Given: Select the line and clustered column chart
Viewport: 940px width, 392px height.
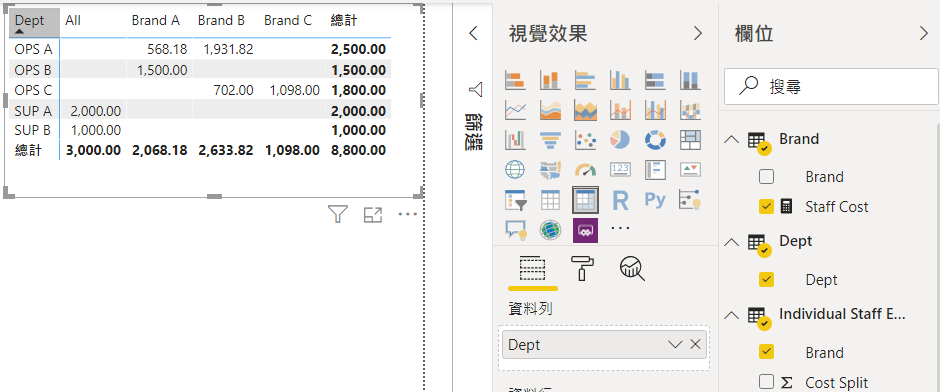Looking at the screenshot, I should coord(655,110).
